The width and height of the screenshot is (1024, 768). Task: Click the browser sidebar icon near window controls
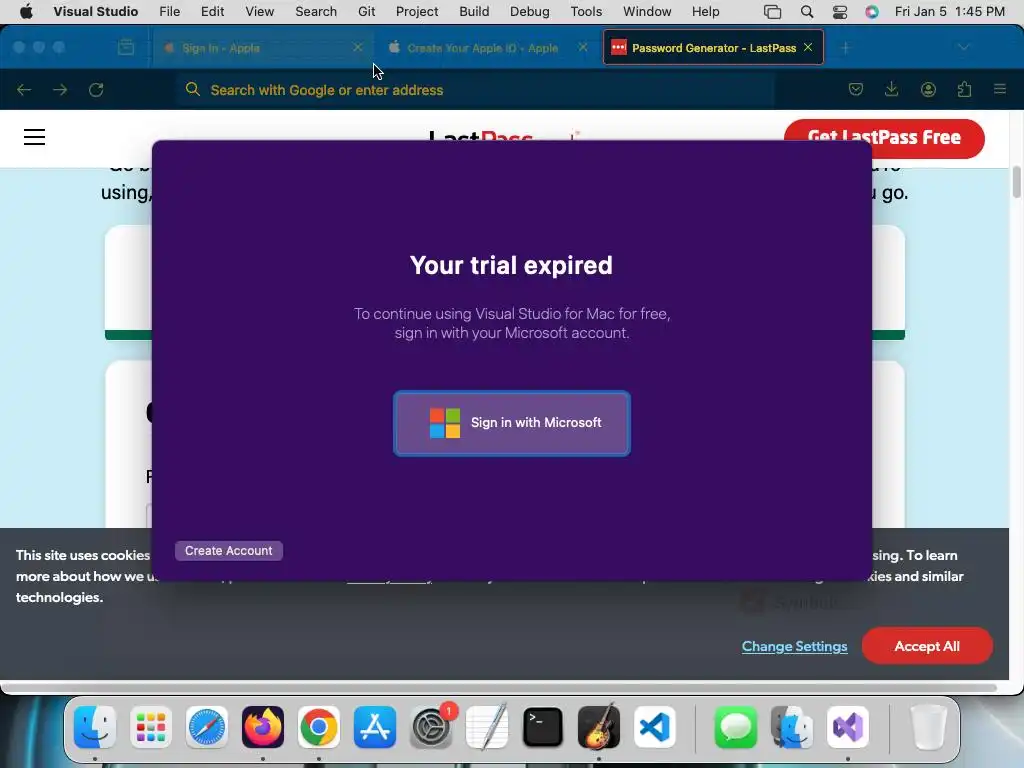click(126, 48)
